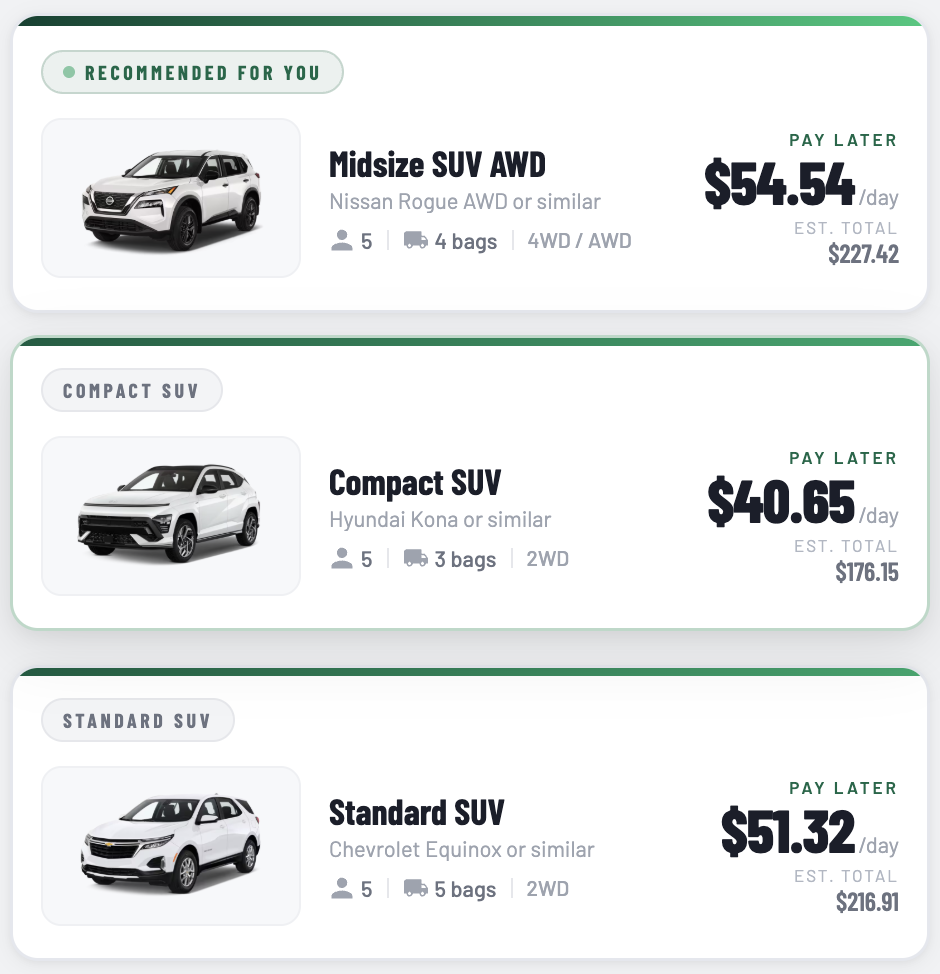
Task: Click the 4WD / AWD drivetrain label
Action: pos(580,240)
